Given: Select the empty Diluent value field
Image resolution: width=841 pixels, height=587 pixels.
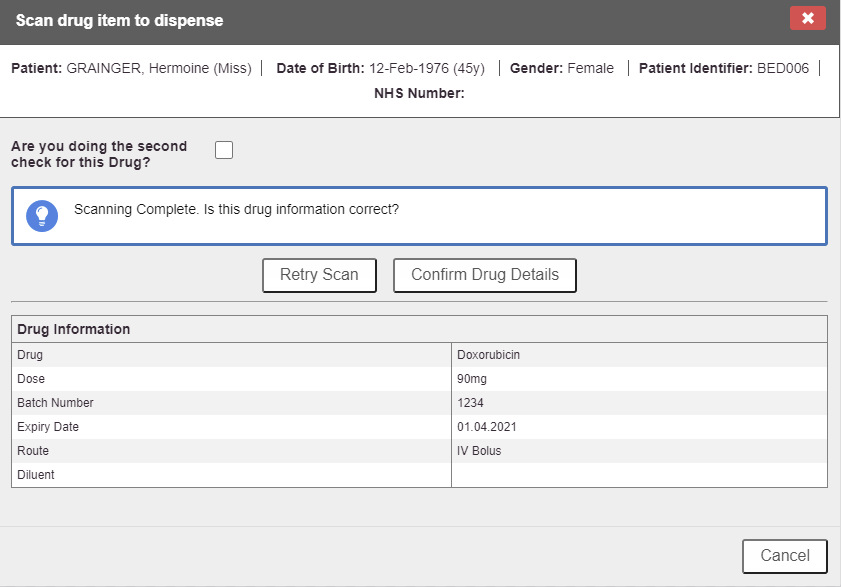Looking at the screenshot, I should [640, 475].
